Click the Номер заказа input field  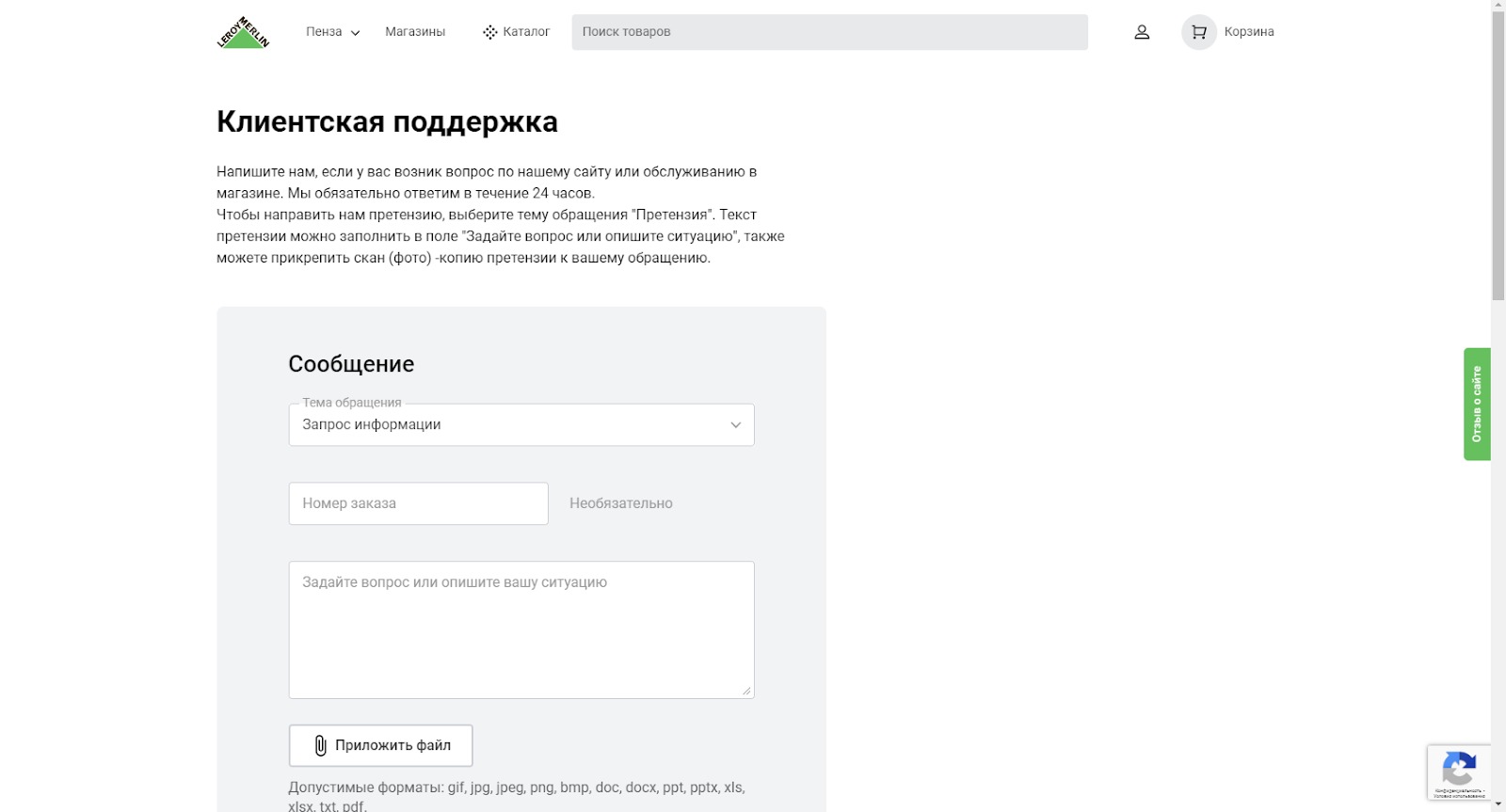tap(418, 503)
